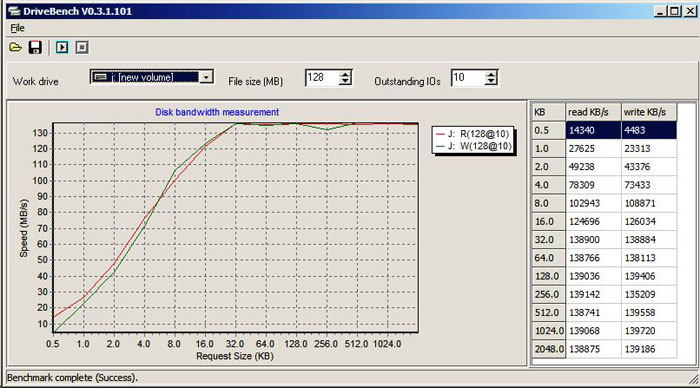The image size is (700, 388).
Task: Click the open folder toolbar icon
Action: coord(15,47)
